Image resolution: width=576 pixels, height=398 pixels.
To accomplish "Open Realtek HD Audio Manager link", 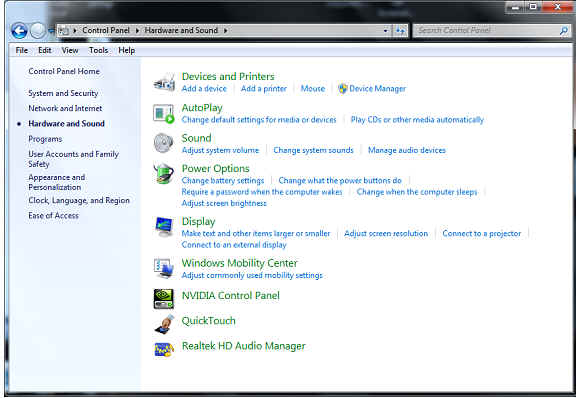I will 244,346.
